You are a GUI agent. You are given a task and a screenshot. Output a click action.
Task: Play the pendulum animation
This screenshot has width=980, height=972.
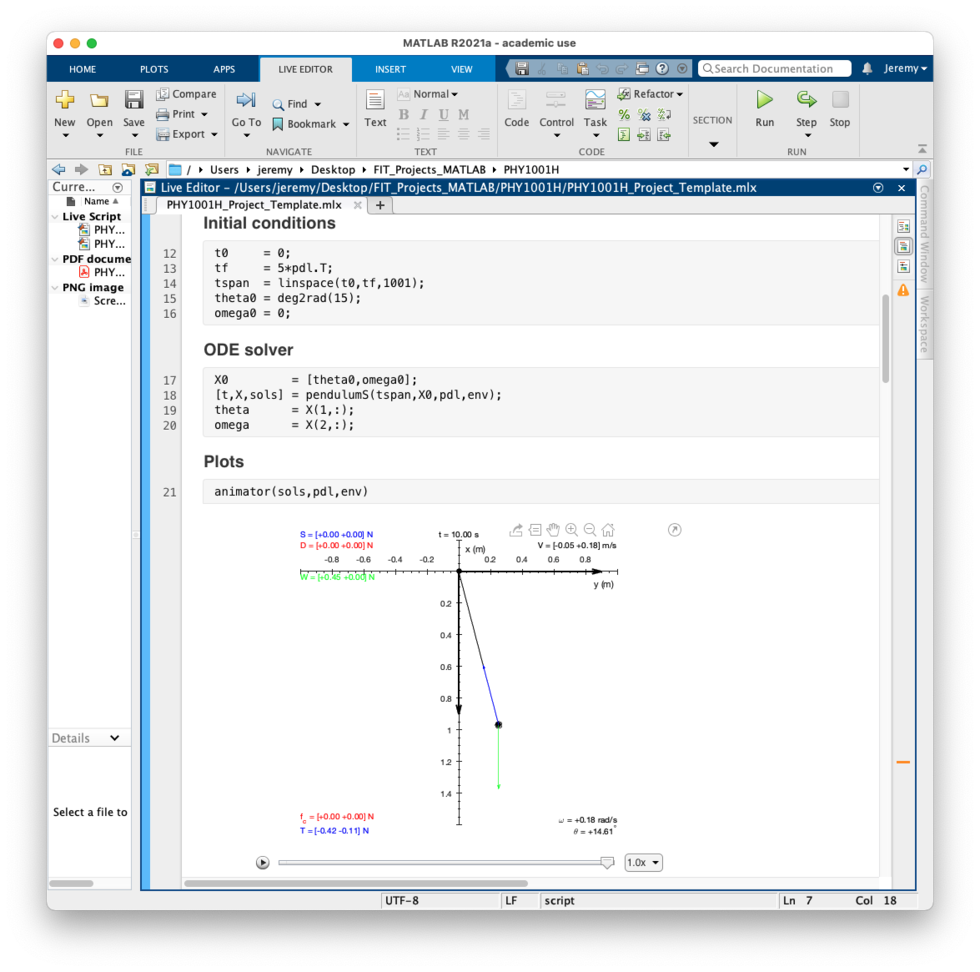click(262, 861)
